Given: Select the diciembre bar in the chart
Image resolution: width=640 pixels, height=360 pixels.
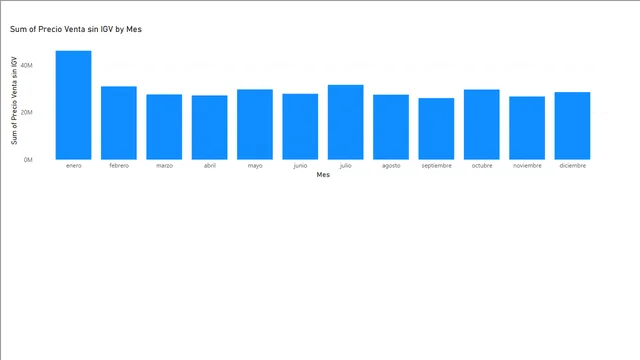Looking at the screenshot, I should [x=572, y=126].
